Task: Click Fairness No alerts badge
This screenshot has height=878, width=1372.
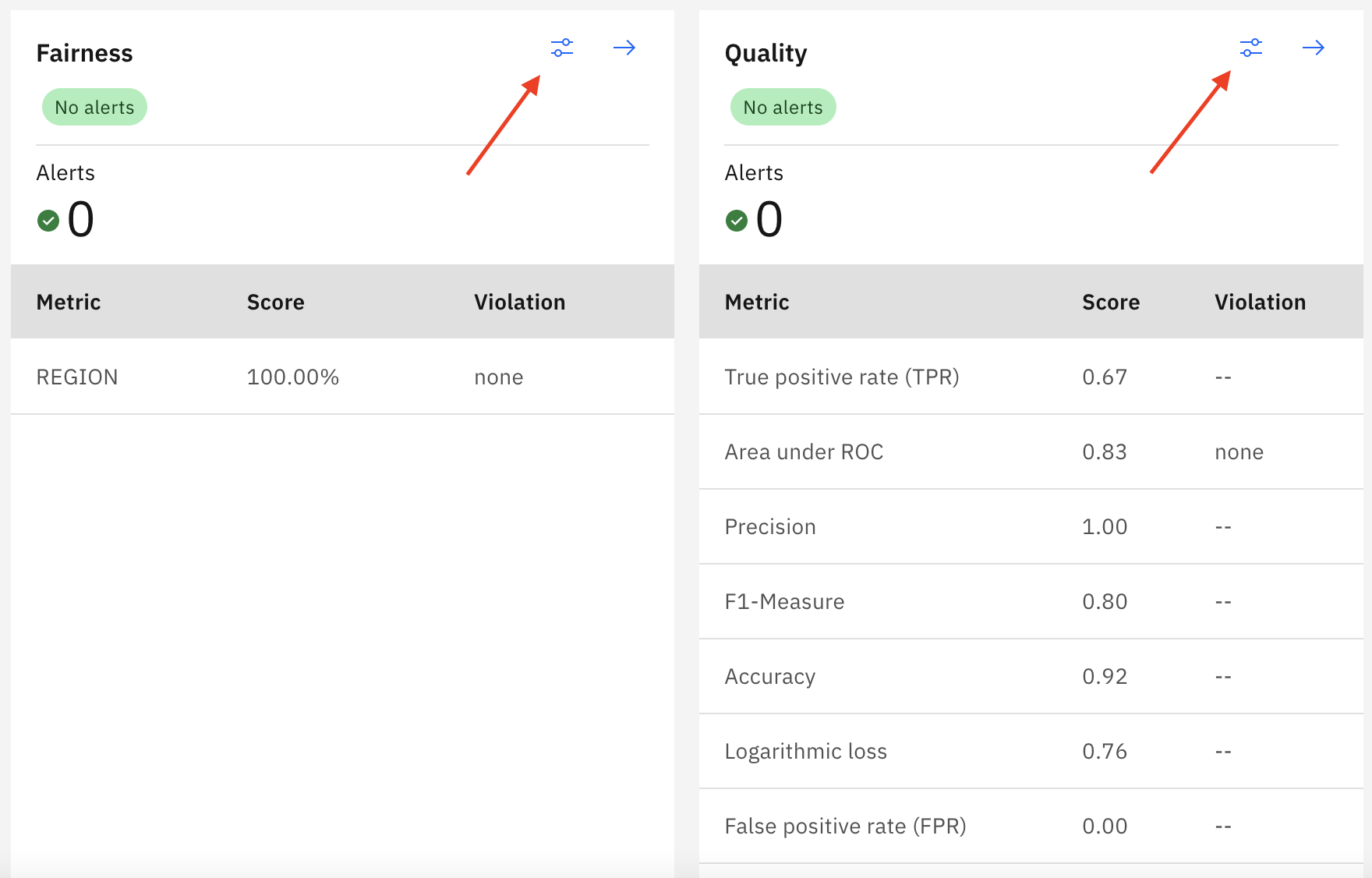Action: [94, 107]
